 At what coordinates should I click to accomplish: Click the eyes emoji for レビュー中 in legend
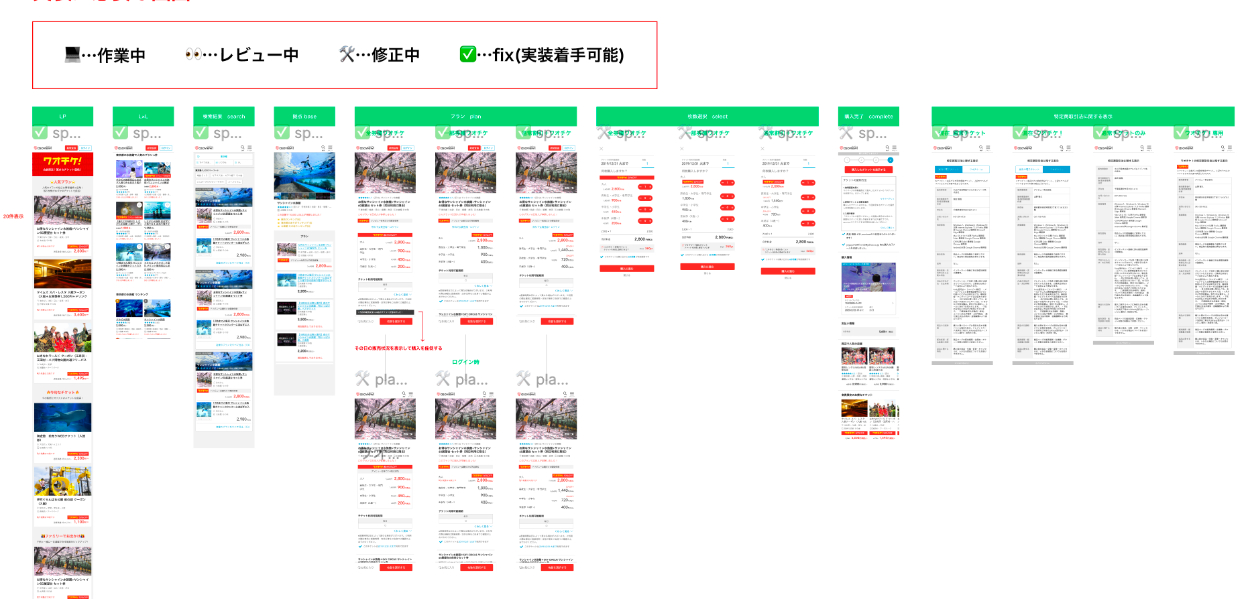pyautogui.click(x=193, y=55)
